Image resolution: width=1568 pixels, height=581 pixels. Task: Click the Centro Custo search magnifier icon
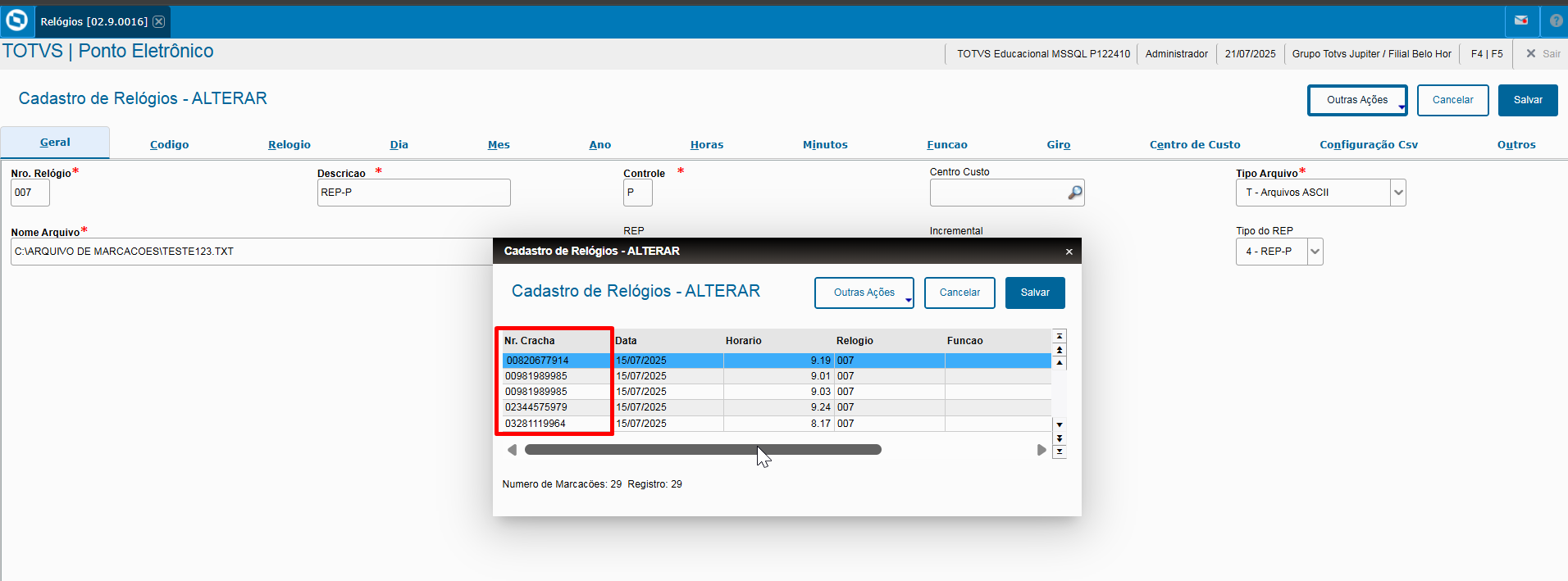coord(1074,193)
